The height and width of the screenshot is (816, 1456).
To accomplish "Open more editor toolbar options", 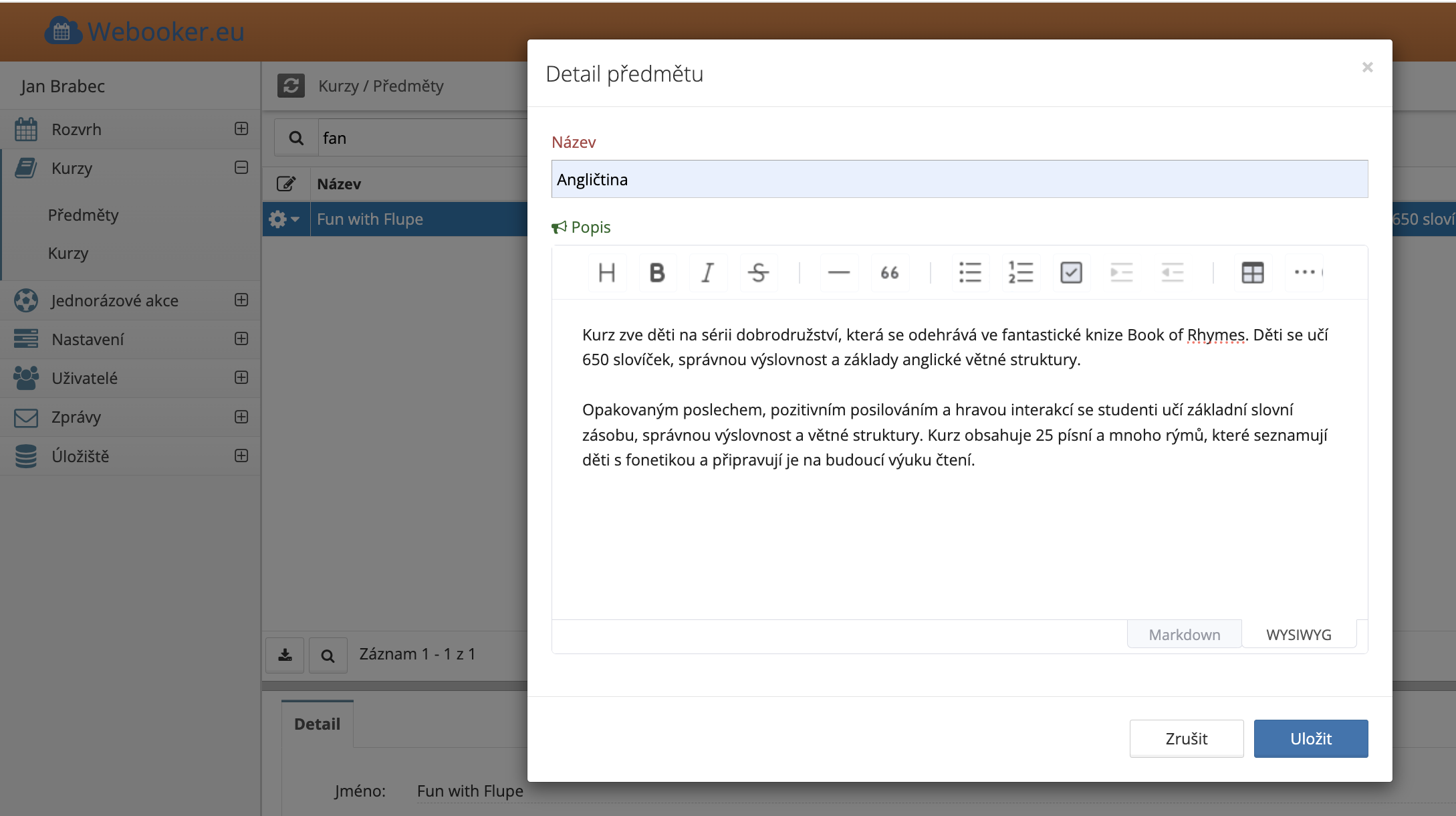I will click(1304, 273).
